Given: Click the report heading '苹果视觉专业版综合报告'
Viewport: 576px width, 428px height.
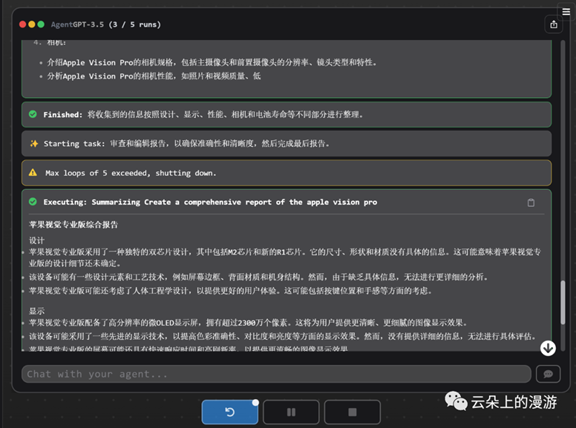Looking at the screenshot, I should [x=73, y=224].
